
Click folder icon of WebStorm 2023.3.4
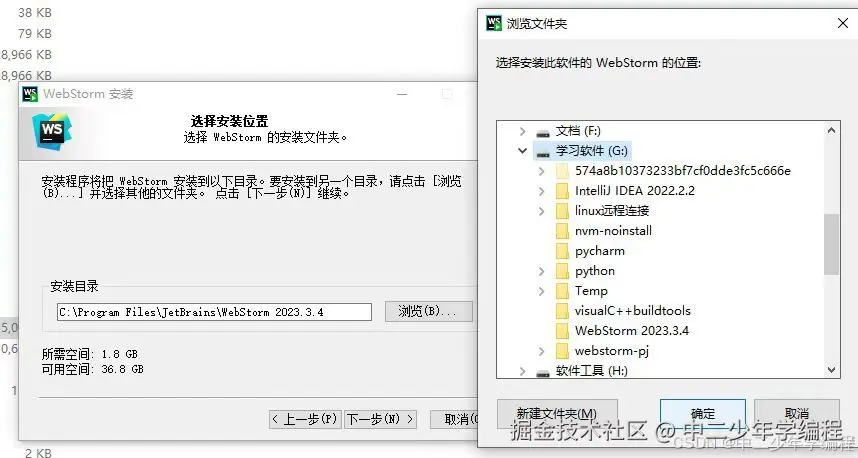(x=563, y=331)
